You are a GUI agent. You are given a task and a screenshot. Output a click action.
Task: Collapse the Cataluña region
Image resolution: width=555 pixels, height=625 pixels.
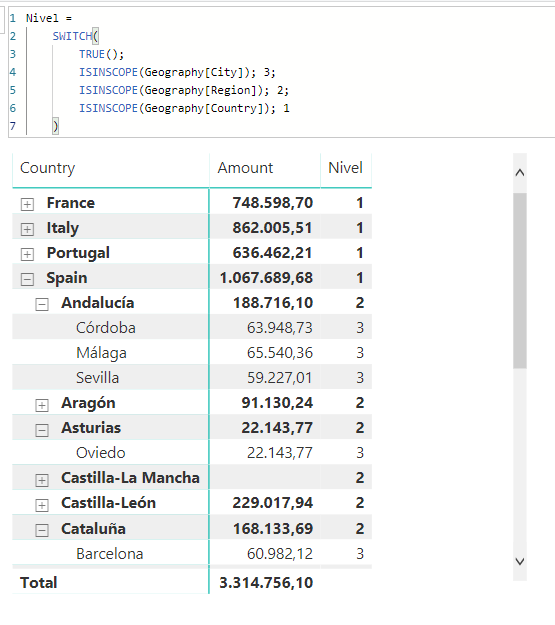(42, 531)
